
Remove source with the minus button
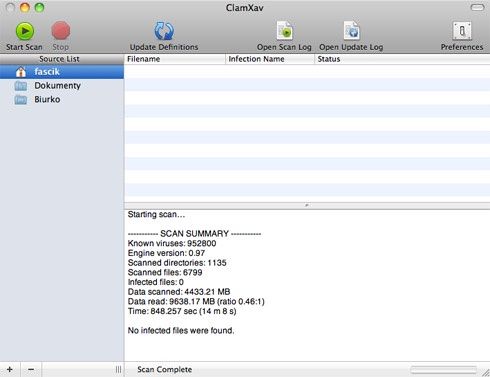[31, 369]
